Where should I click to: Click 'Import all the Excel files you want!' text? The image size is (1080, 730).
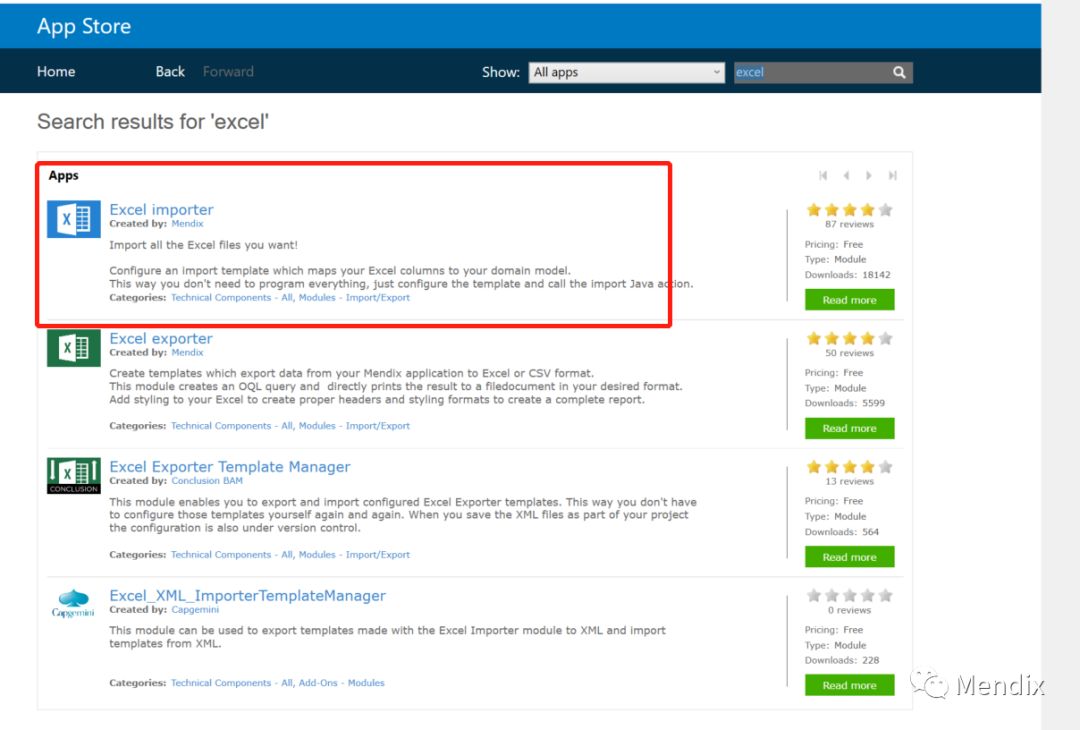coord(203,245)
